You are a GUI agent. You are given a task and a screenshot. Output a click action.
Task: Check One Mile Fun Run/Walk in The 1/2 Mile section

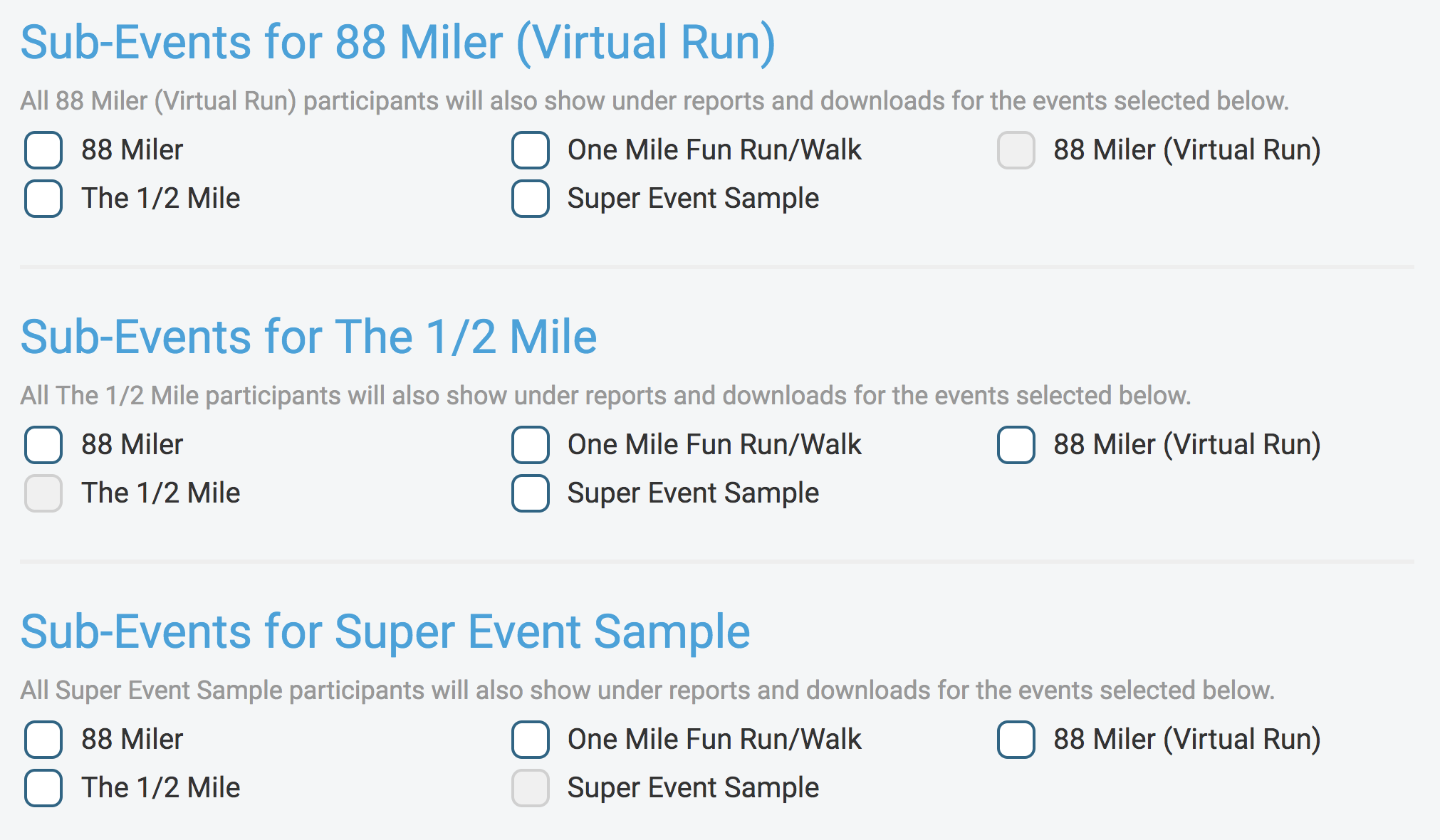[530, 445]
